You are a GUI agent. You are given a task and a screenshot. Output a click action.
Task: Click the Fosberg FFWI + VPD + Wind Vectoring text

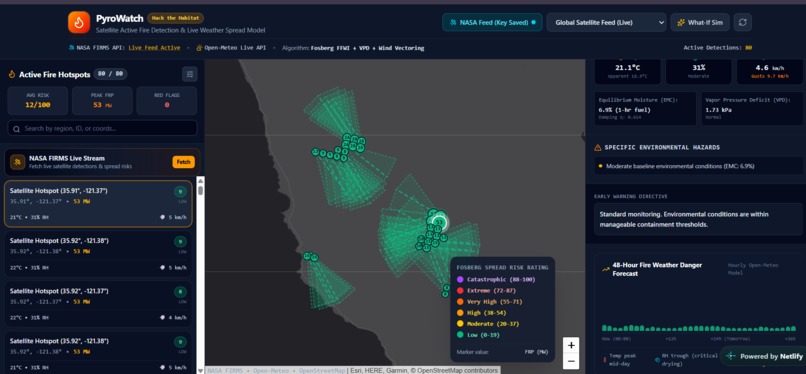[x=367, y=48]
